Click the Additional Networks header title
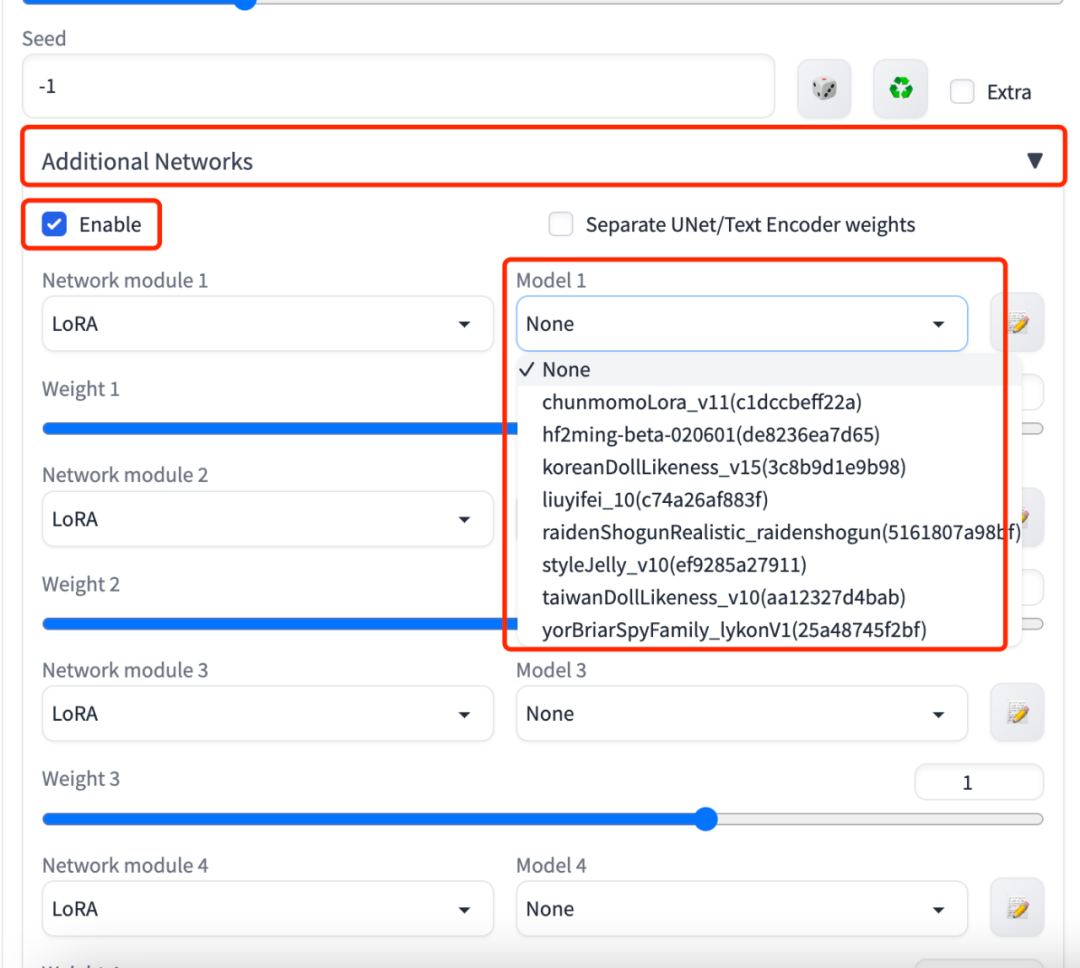The height and width of the screenshot is (968, 1080). pos(147,161)
